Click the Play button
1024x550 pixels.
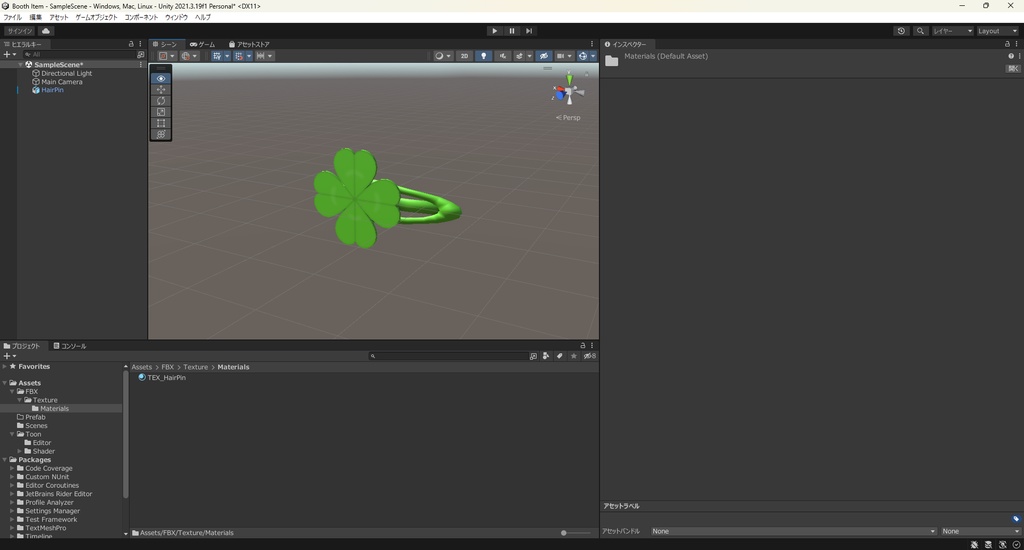(494, 31)
